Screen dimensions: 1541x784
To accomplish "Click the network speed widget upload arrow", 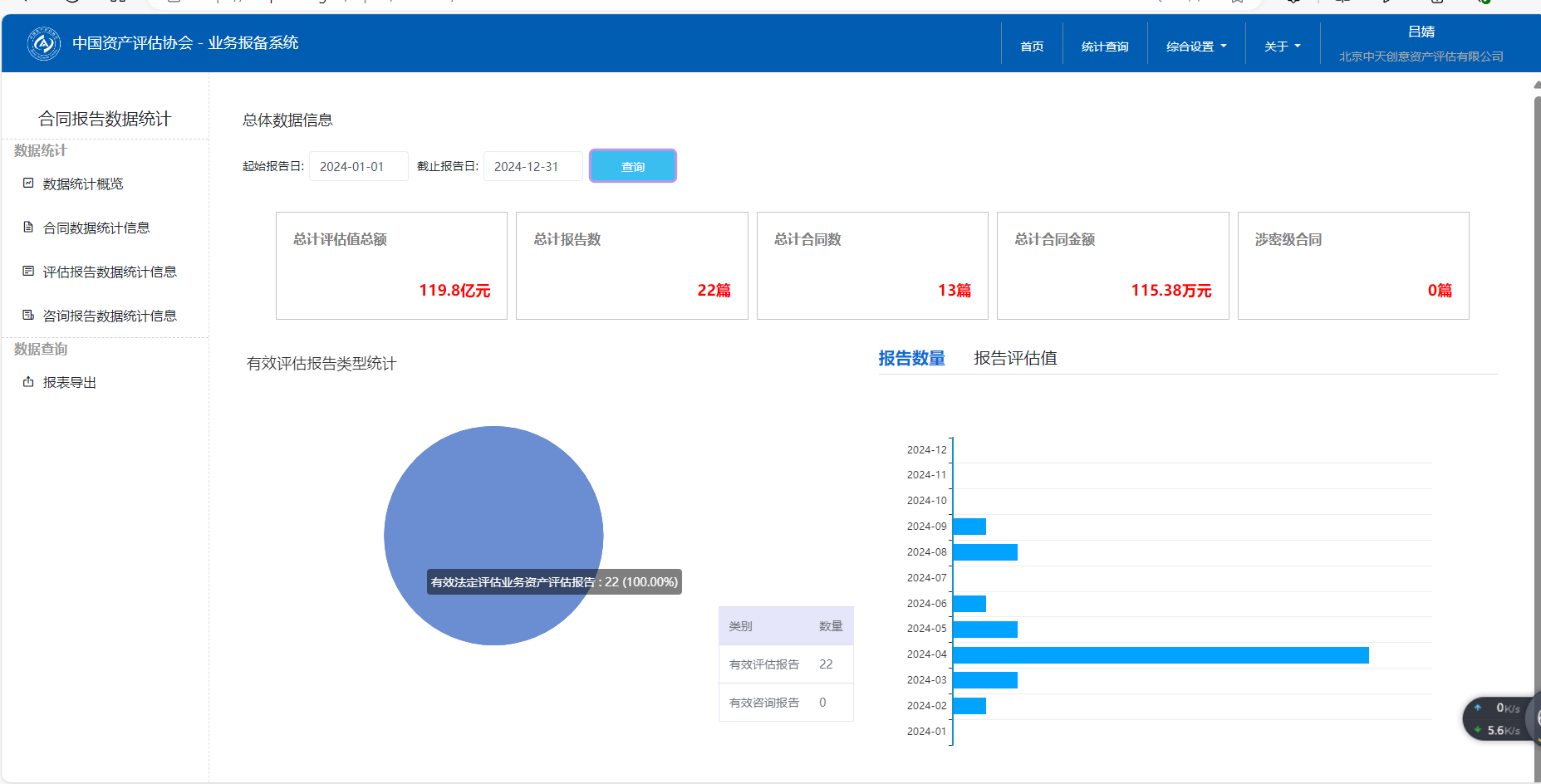I will (x=1478, y=708).
